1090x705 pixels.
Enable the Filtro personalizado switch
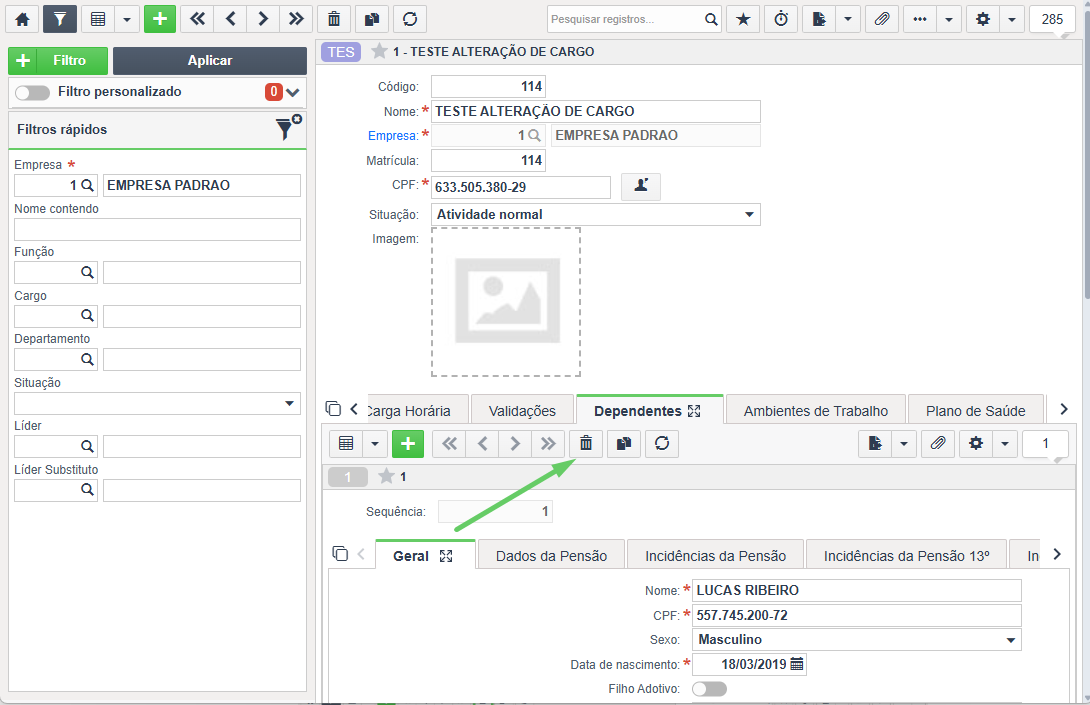(x=33, y=92)
